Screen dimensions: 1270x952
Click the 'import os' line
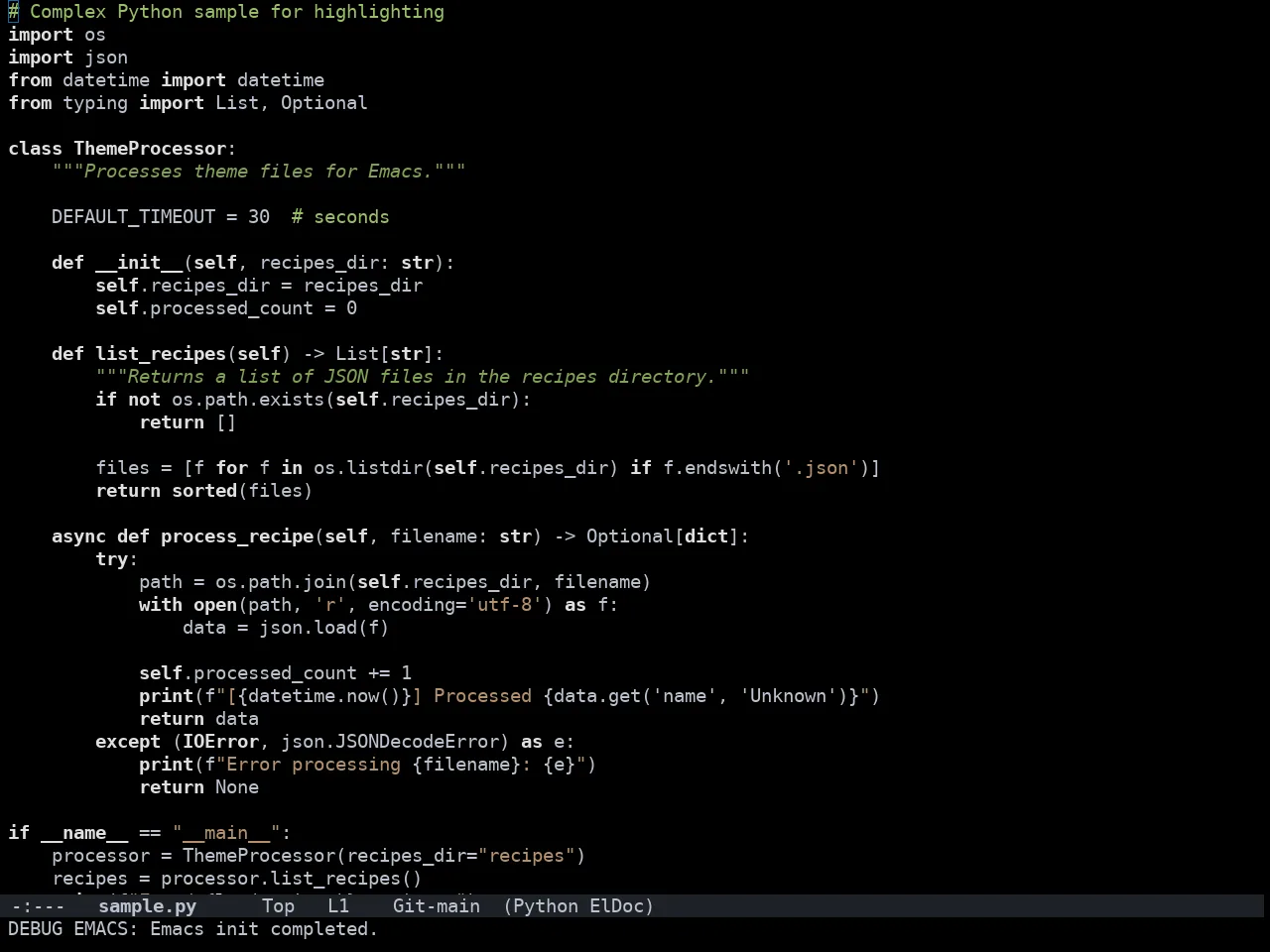(57, 35)
